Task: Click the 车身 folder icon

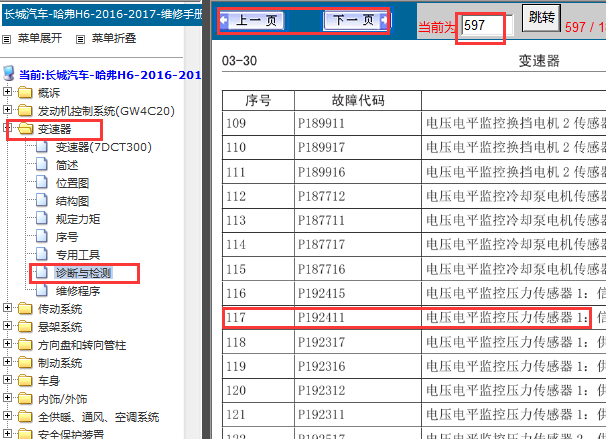Action: tap(25, 380)
